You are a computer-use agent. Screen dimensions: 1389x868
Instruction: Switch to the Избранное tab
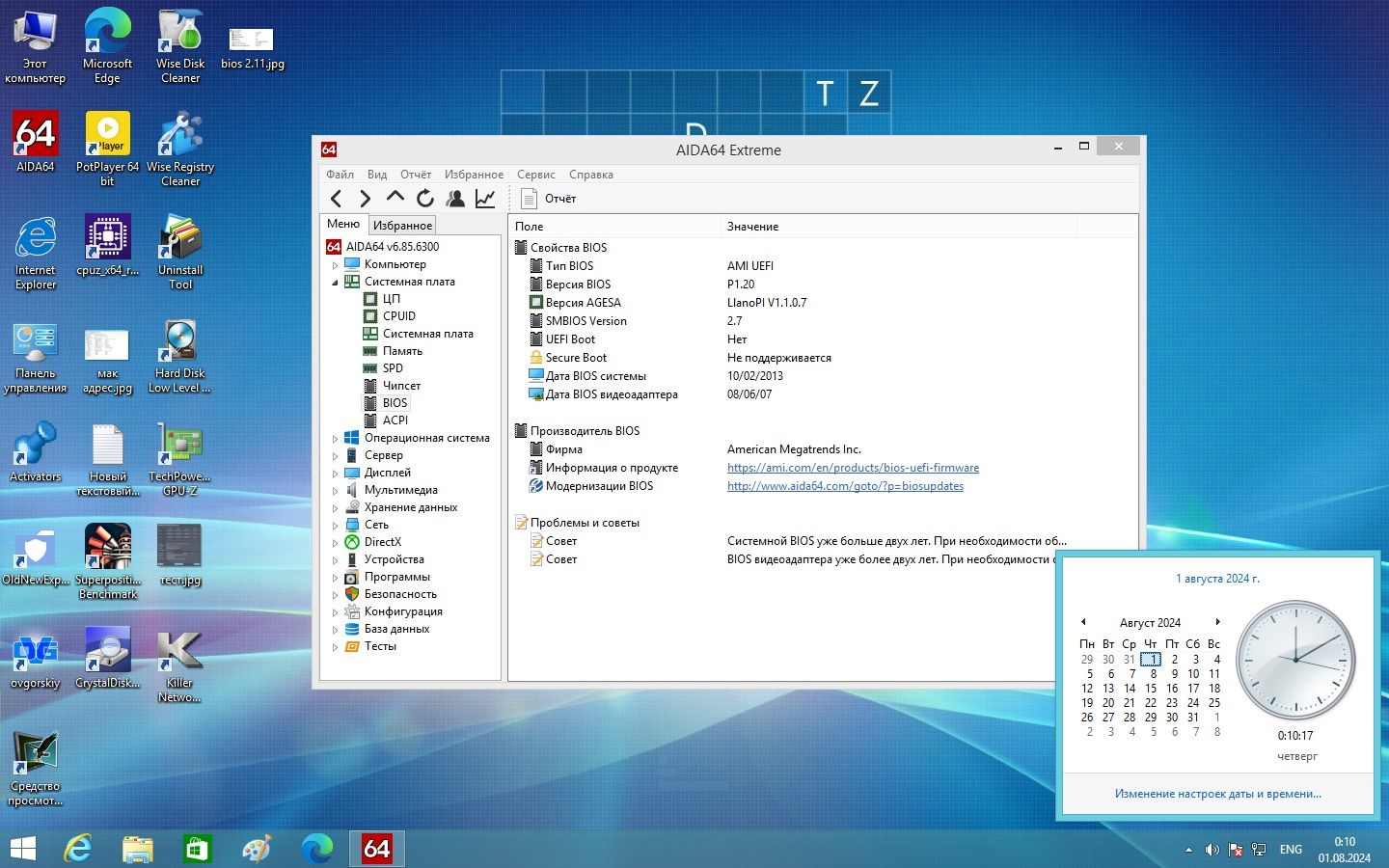click(x=402, y=225)
